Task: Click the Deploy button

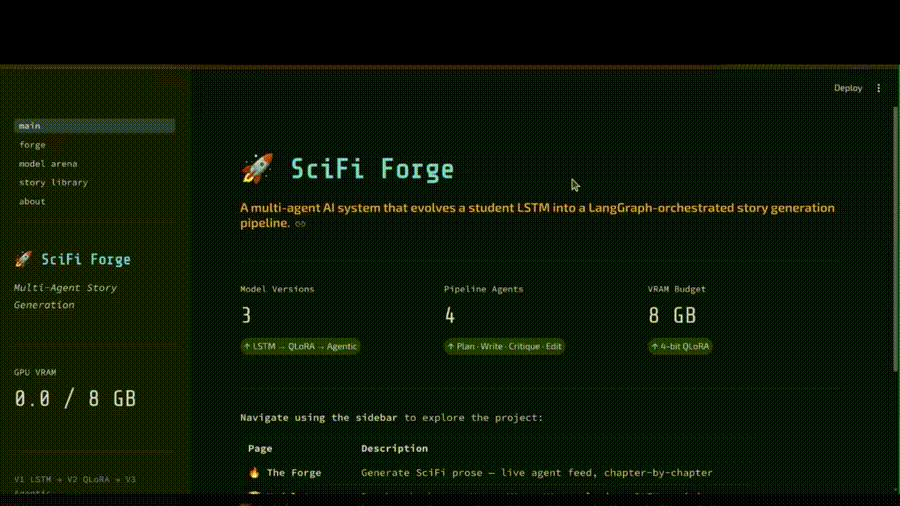Action: pos(848,88)
